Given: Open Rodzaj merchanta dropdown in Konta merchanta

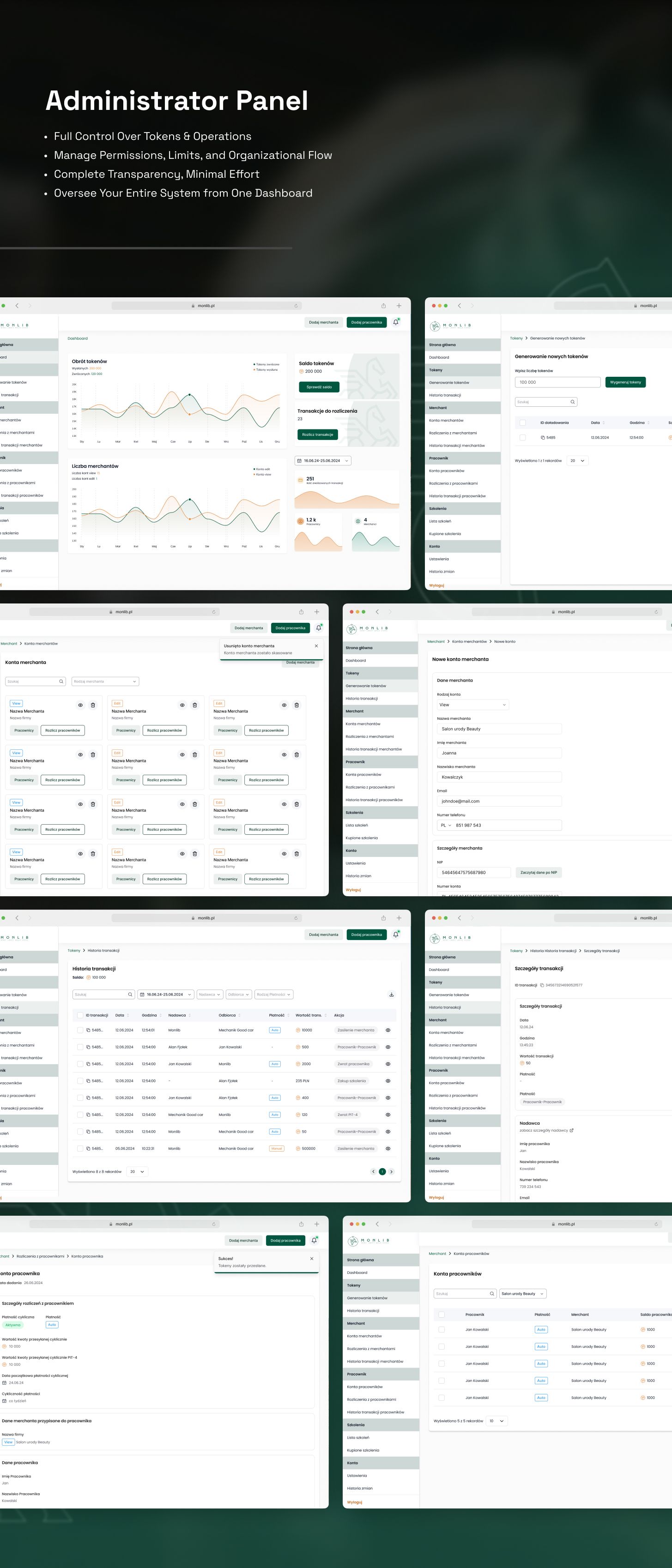Looking at the screenshot, I should (x=105, y=681).
